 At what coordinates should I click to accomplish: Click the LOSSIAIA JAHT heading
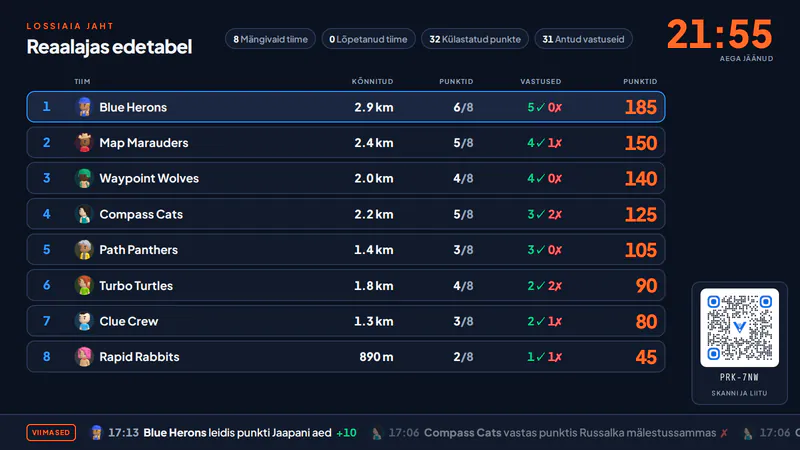point(70,26)
